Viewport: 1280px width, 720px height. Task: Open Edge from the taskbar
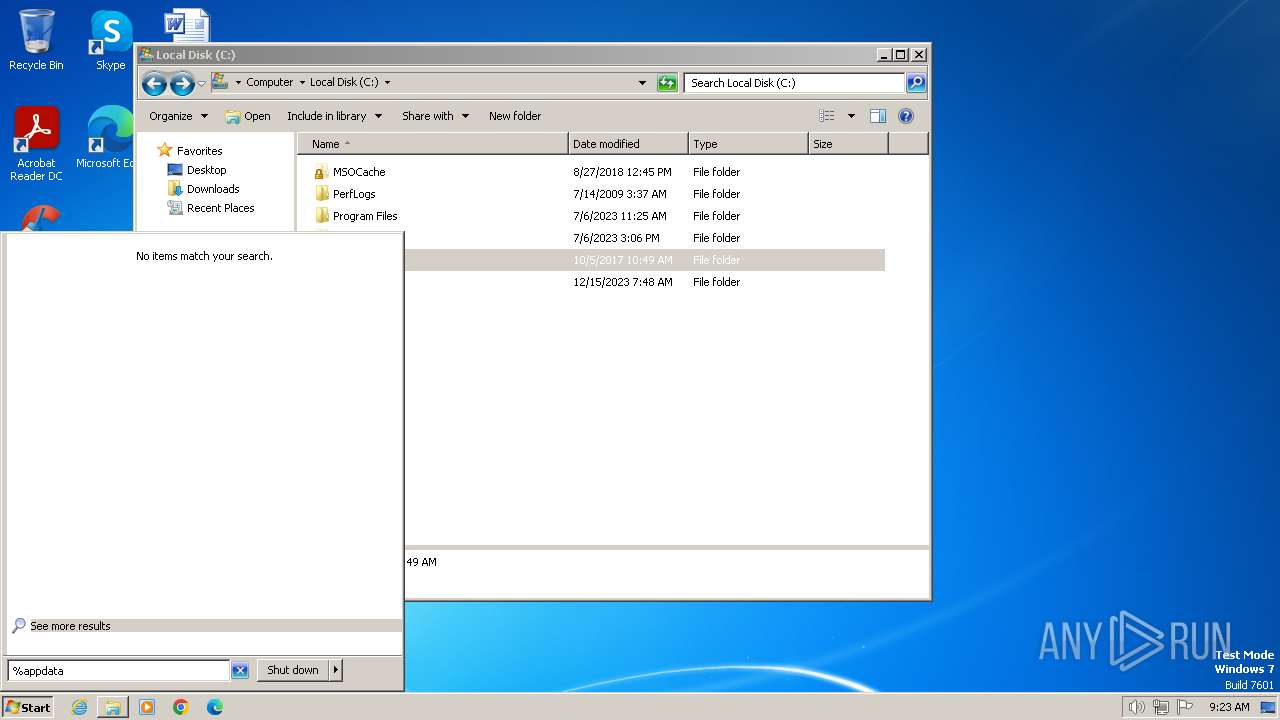click(215, 707)
